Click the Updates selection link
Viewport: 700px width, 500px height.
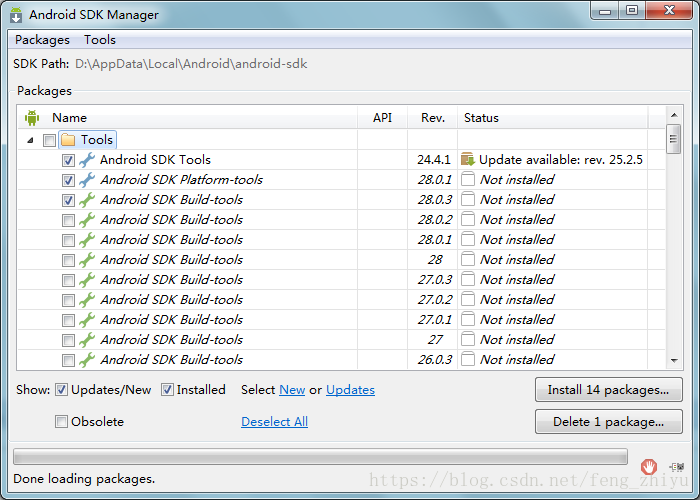click(x=350, y=390)
